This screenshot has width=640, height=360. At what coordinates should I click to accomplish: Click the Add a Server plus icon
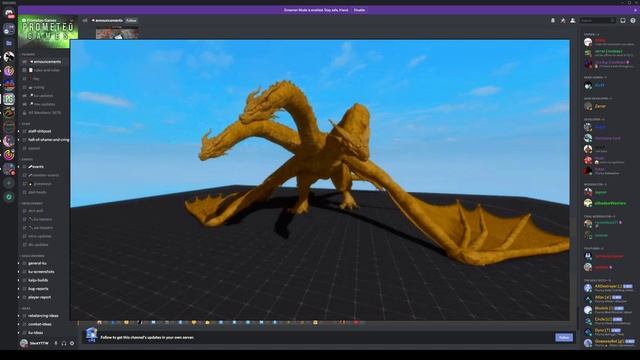pyautogui.click(x=9, y=183)
